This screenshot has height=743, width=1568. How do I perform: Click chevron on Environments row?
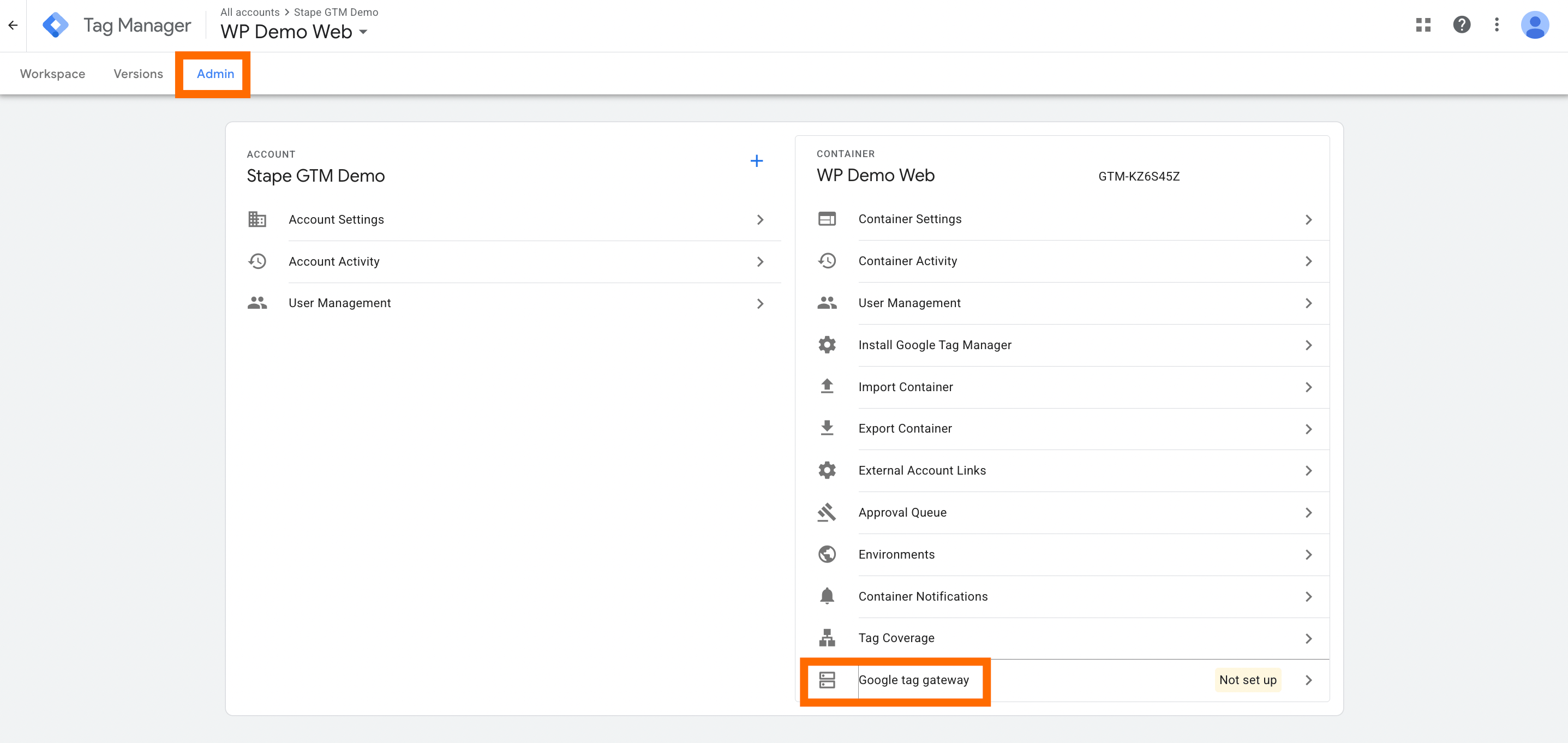pos(1308,555)
